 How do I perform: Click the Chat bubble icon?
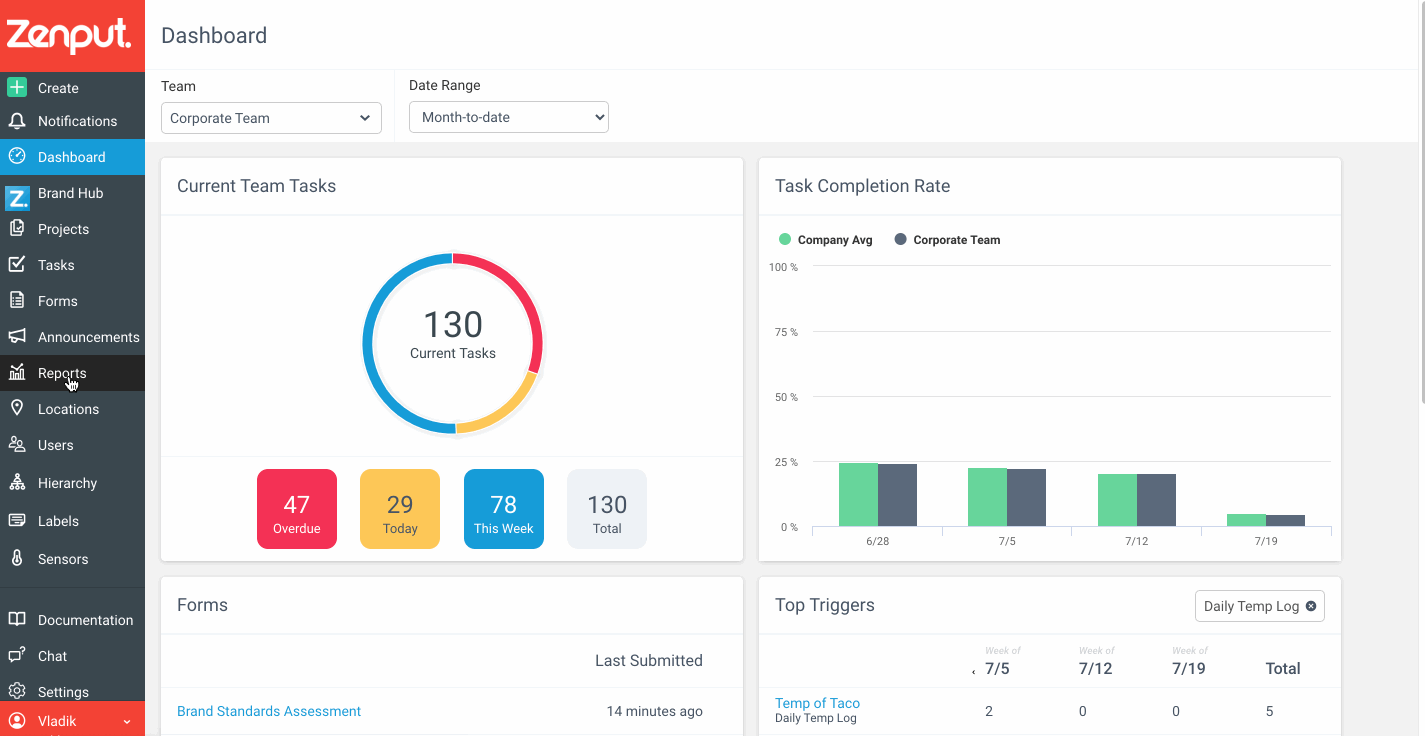(17, 655)
